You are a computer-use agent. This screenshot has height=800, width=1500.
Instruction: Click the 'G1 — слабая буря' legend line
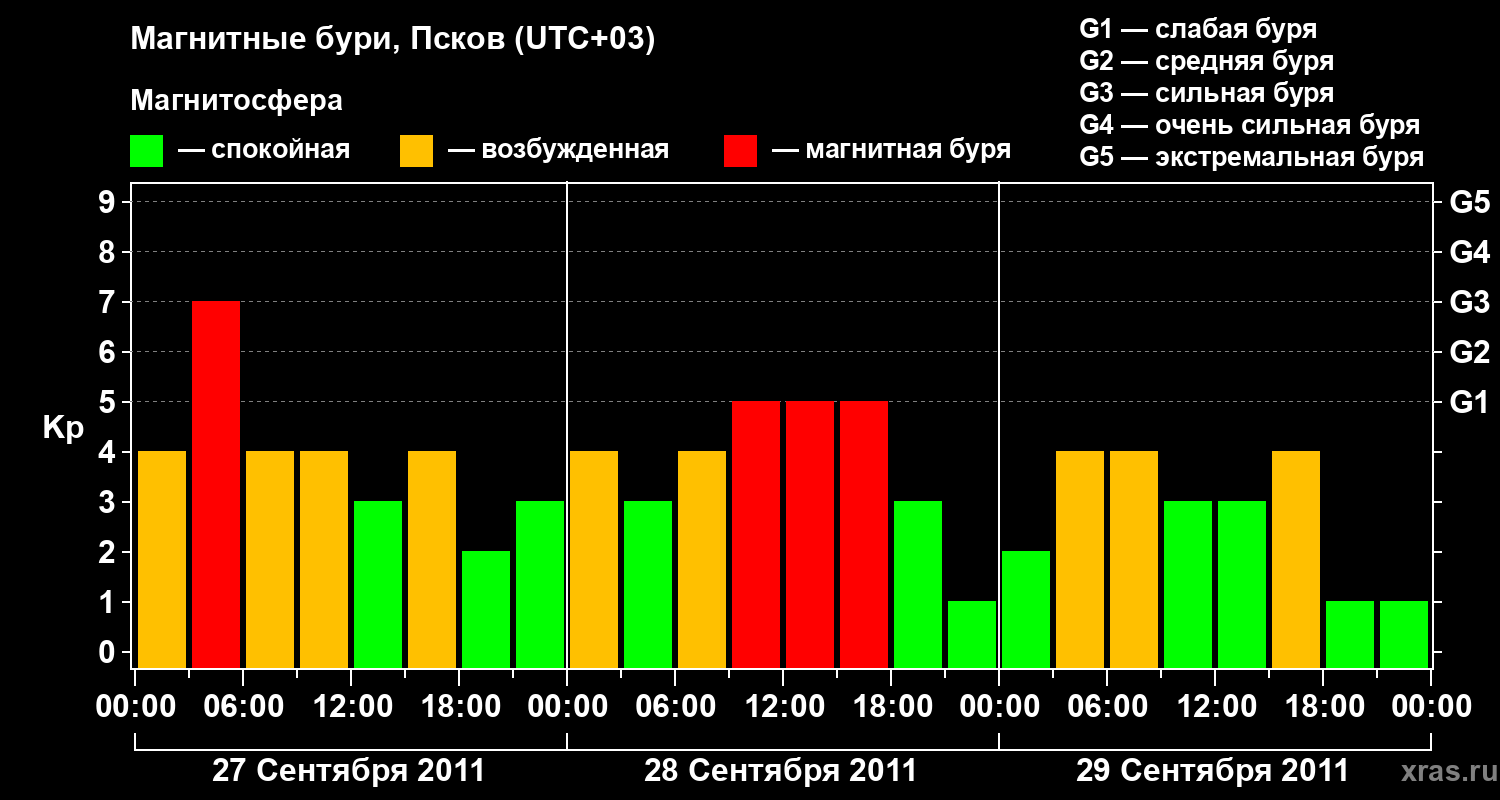coord(1198,29)
